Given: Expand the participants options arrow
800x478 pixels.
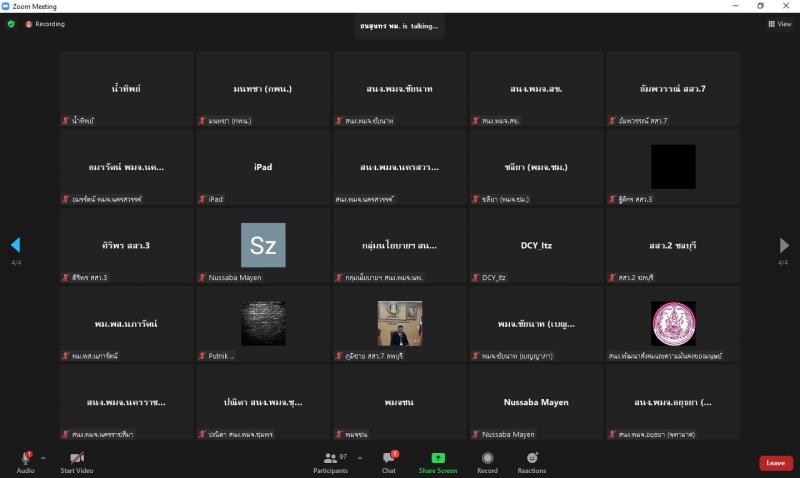Looking at the screenshot, I should point(360,458).
